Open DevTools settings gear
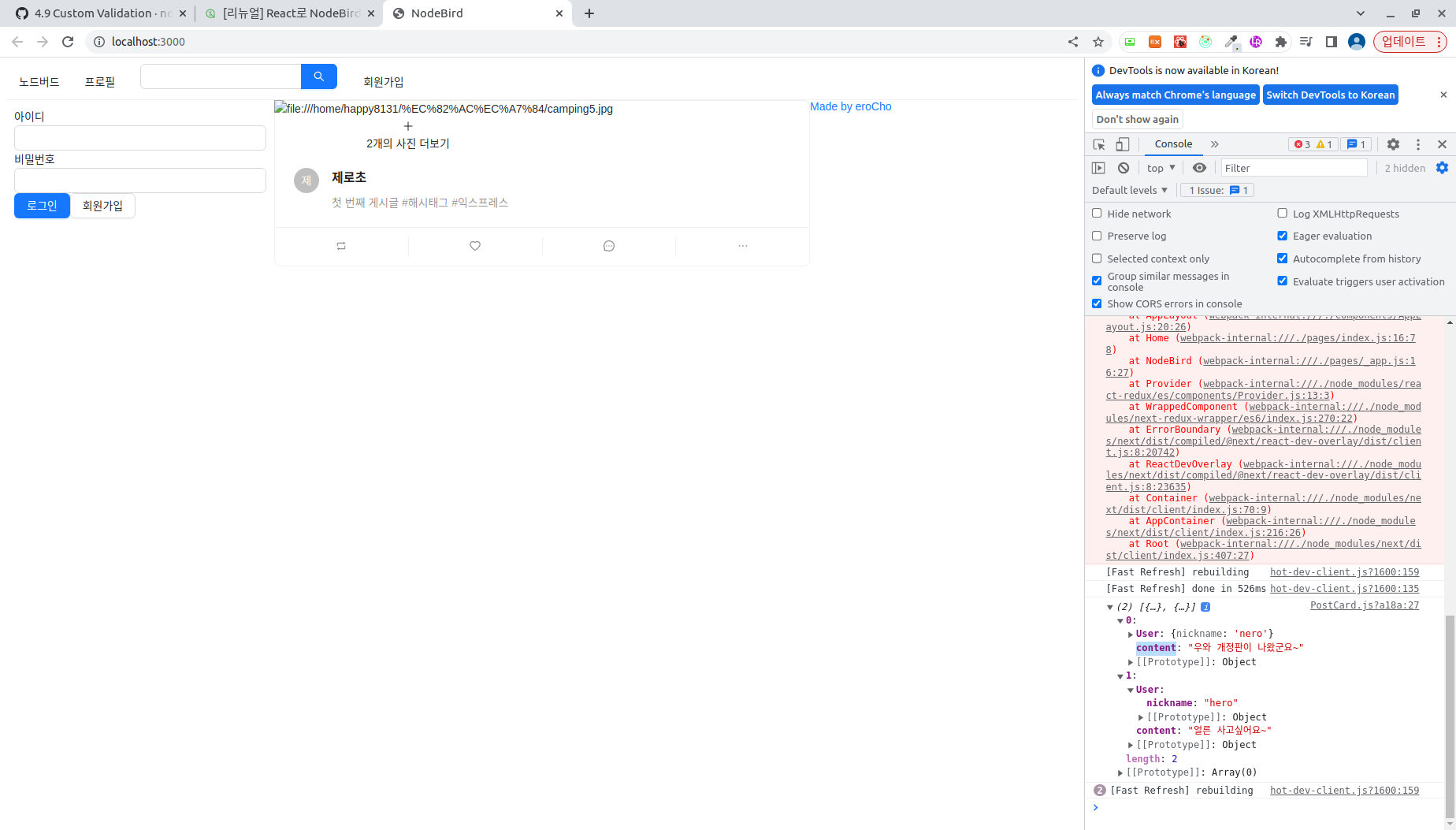This screenshot has height=830, width=1456. coord(1393,144)
